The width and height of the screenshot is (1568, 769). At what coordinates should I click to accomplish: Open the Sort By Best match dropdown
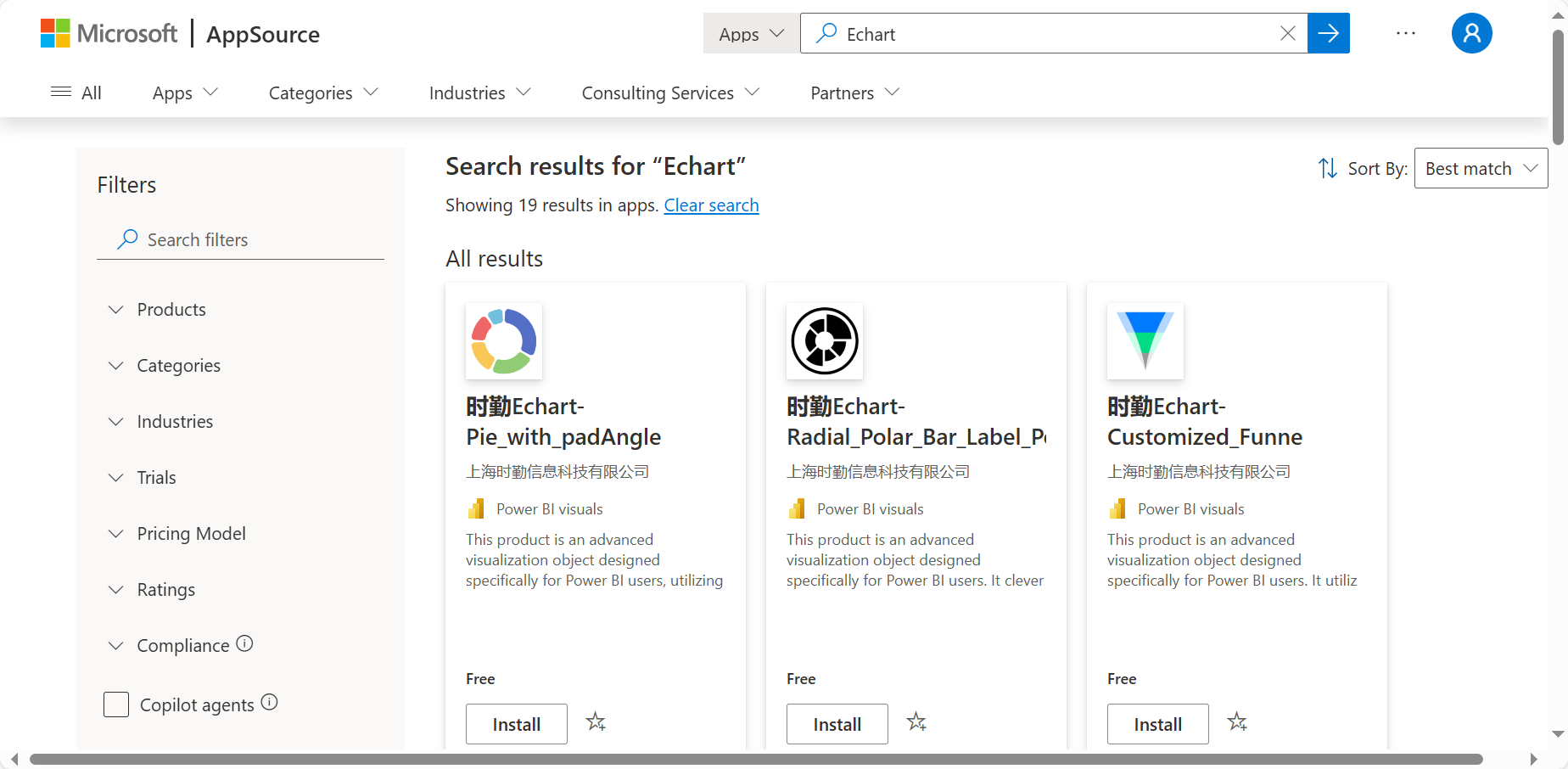(1481, 168)
